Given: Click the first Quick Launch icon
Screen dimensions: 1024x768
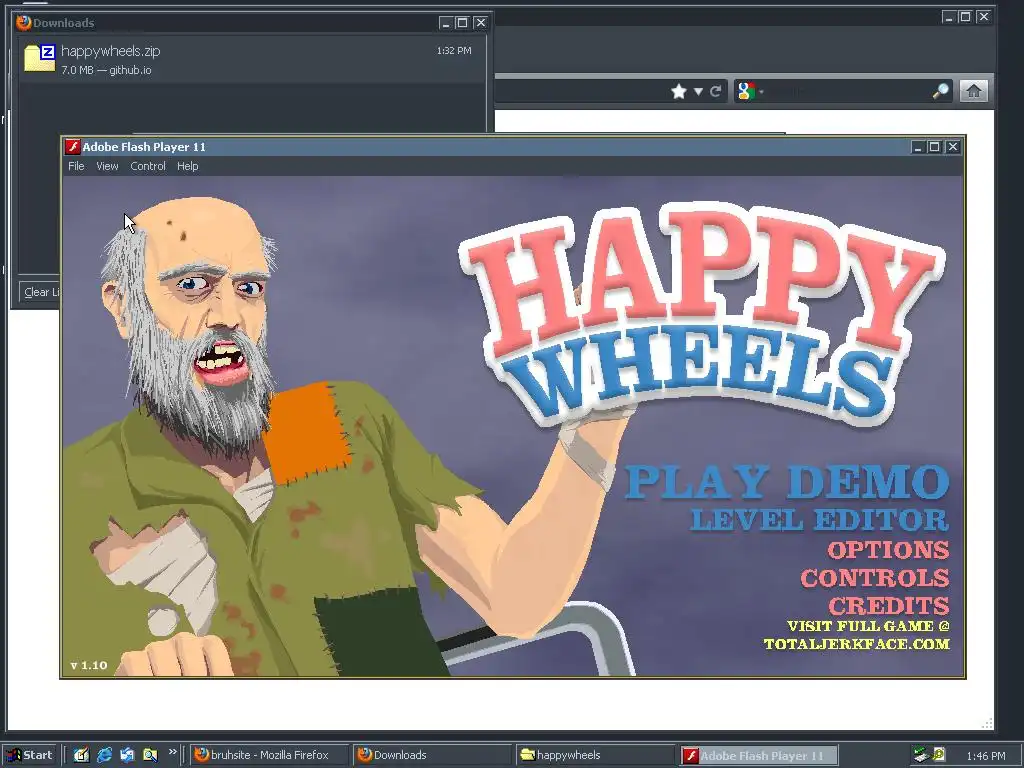Looking at the screenshot, I should click(81, 755).
